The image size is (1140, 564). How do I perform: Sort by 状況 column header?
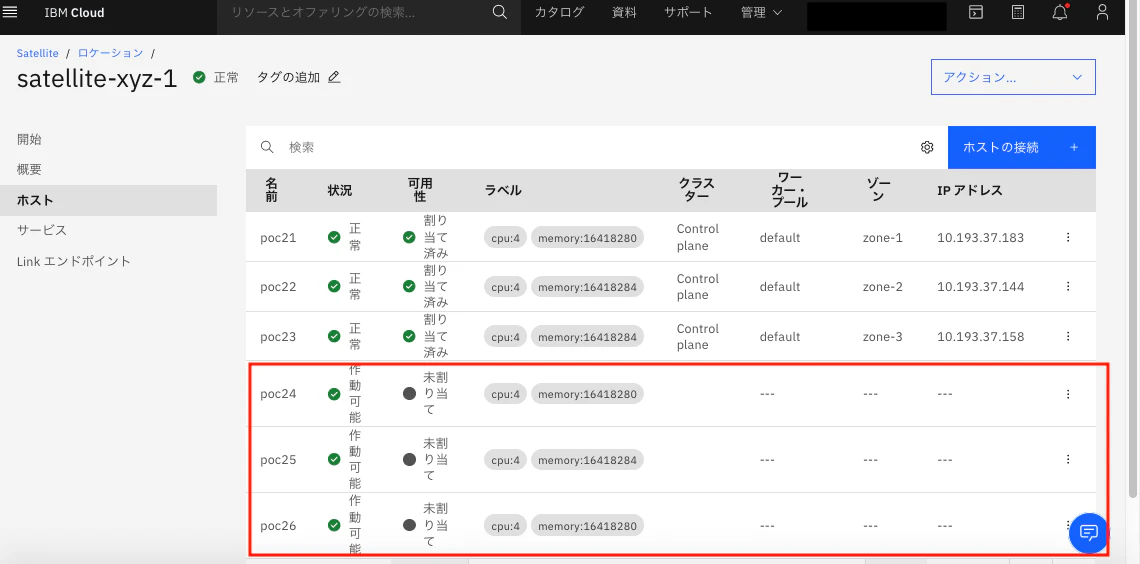point(340,190)
